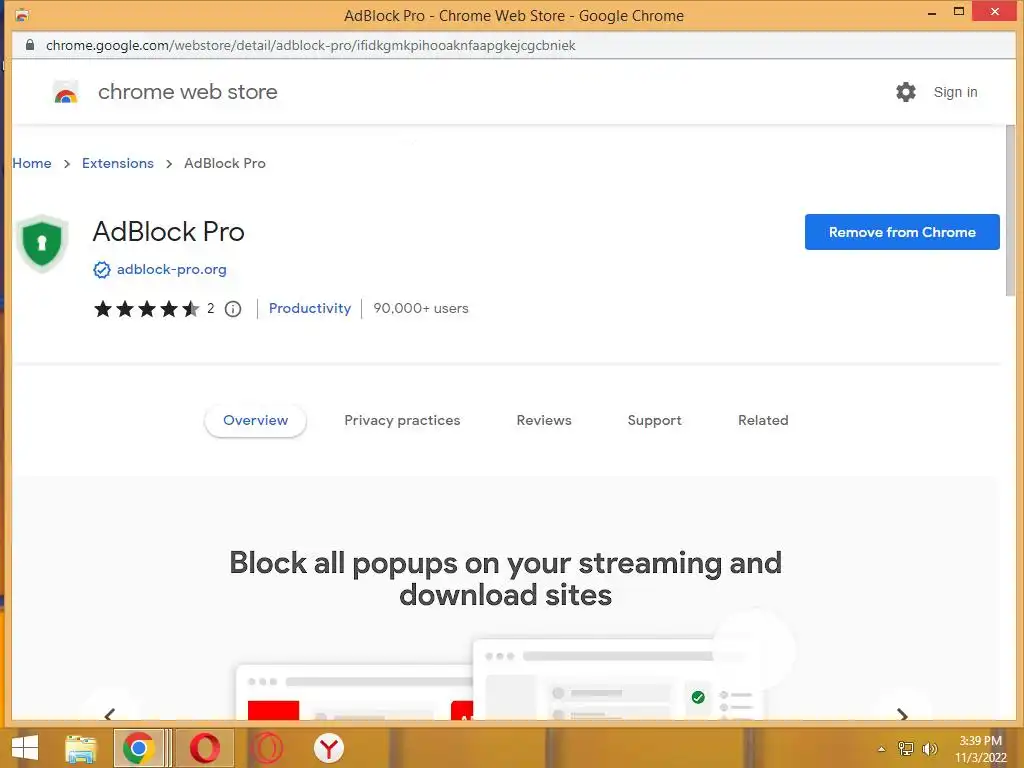Click the rating info icon
1024x768 pixels.
click(233, 309)
